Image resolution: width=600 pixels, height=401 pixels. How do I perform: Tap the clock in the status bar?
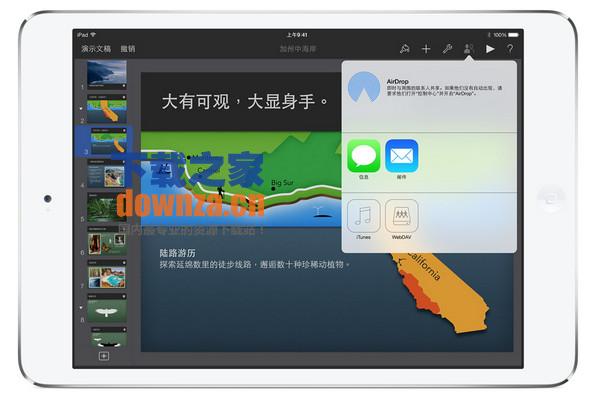point(297,35)
